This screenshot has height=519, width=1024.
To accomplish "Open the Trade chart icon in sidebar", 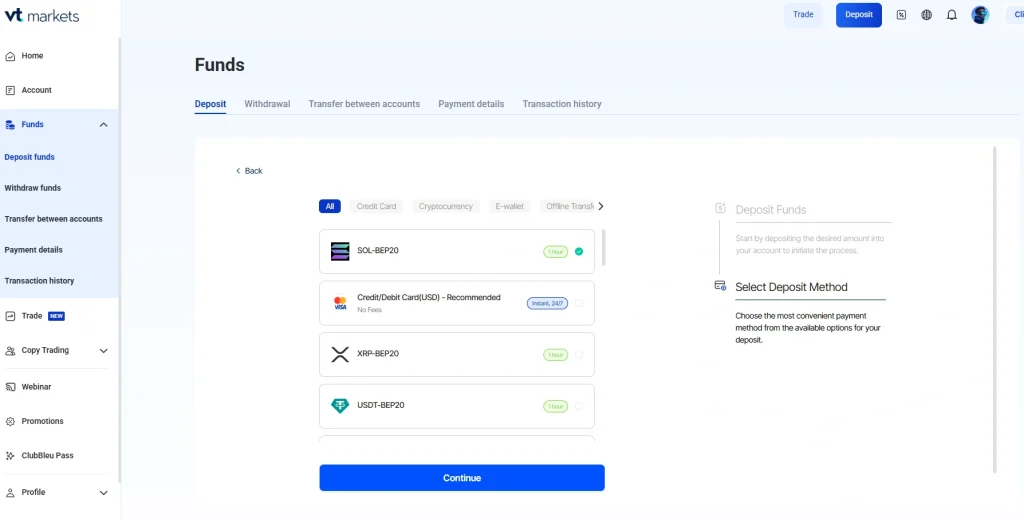I will [x=10, y=316].
